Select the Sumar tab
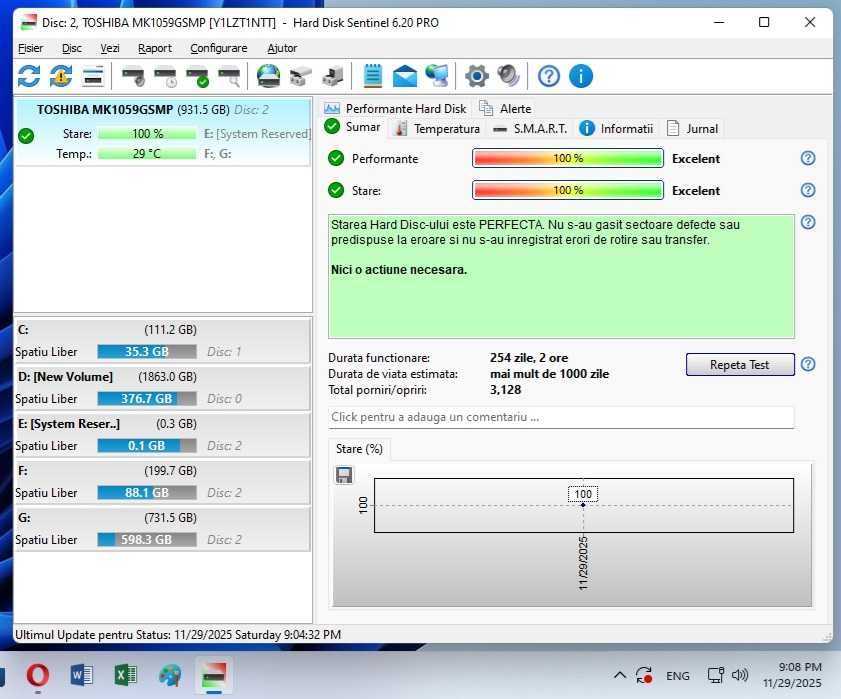Screen dimensions: 841x699 (353, 127)
